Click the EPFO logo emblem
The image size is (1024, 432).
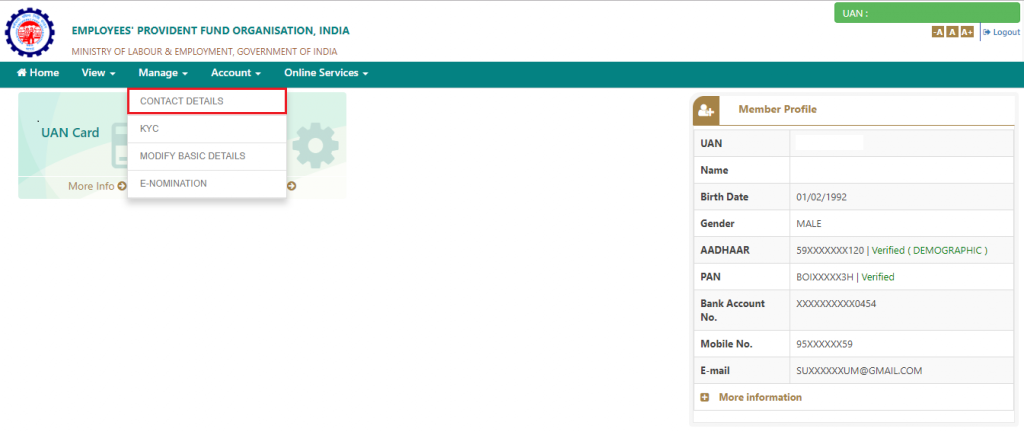30,31
